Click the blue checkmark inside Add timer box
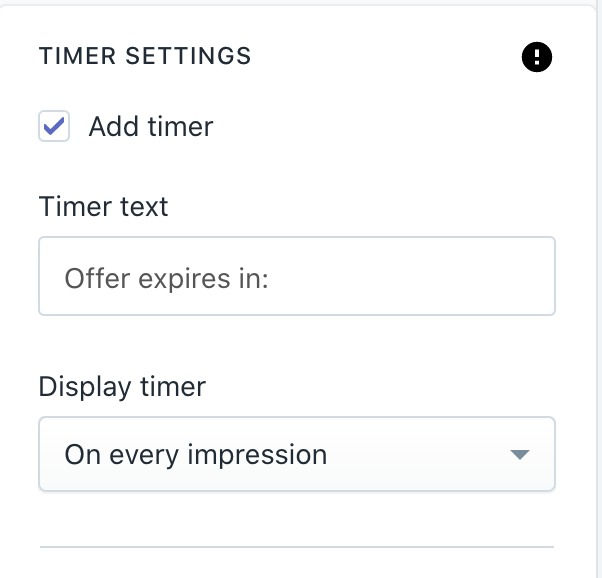This screenshot has height=578, width=602. (x=54, y=126)
